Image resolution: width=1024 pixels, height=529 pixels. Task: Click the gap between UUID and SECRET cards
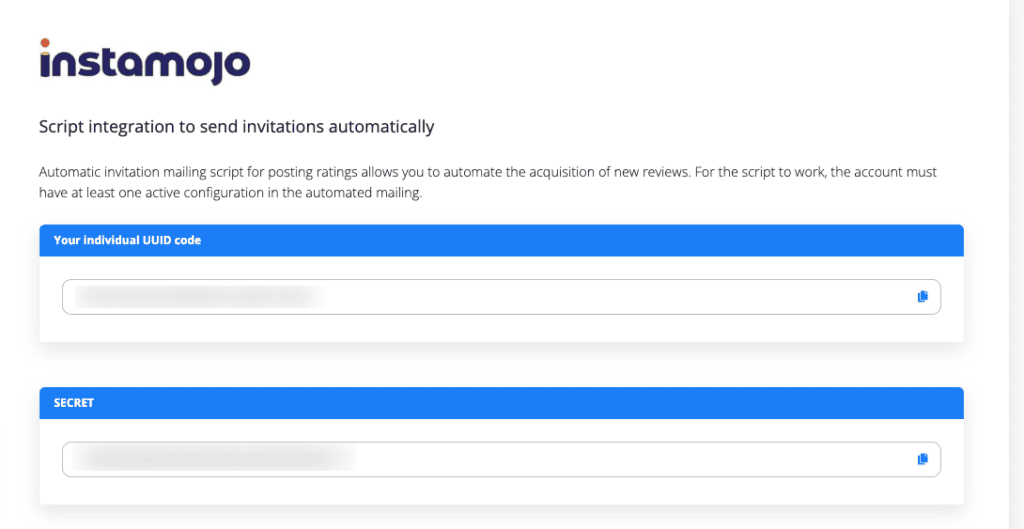(500, 365)
